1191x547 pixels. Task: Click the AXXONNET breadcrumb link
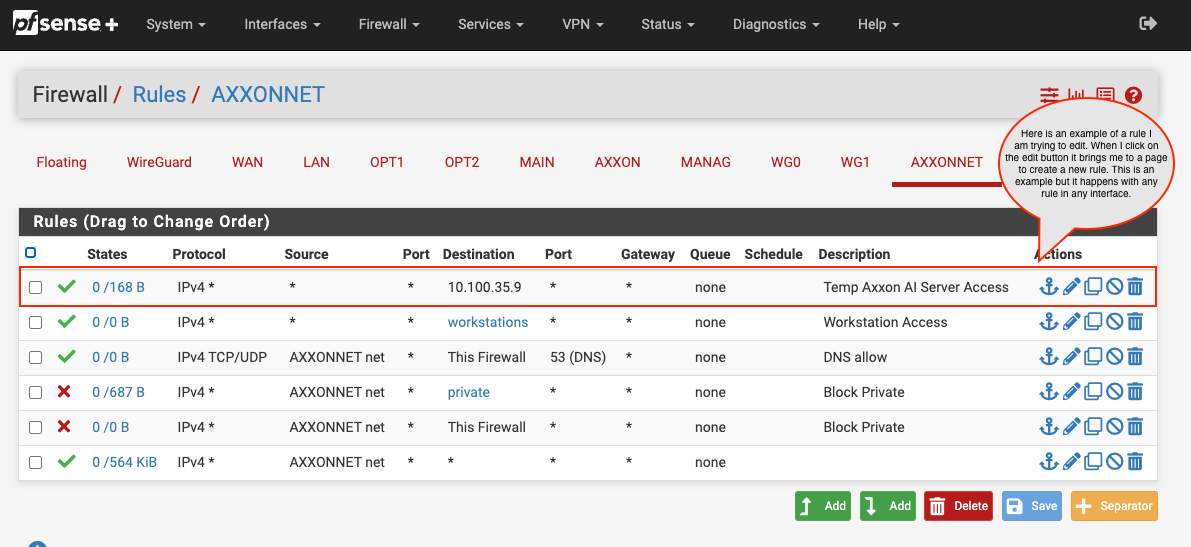coord(268,94)
